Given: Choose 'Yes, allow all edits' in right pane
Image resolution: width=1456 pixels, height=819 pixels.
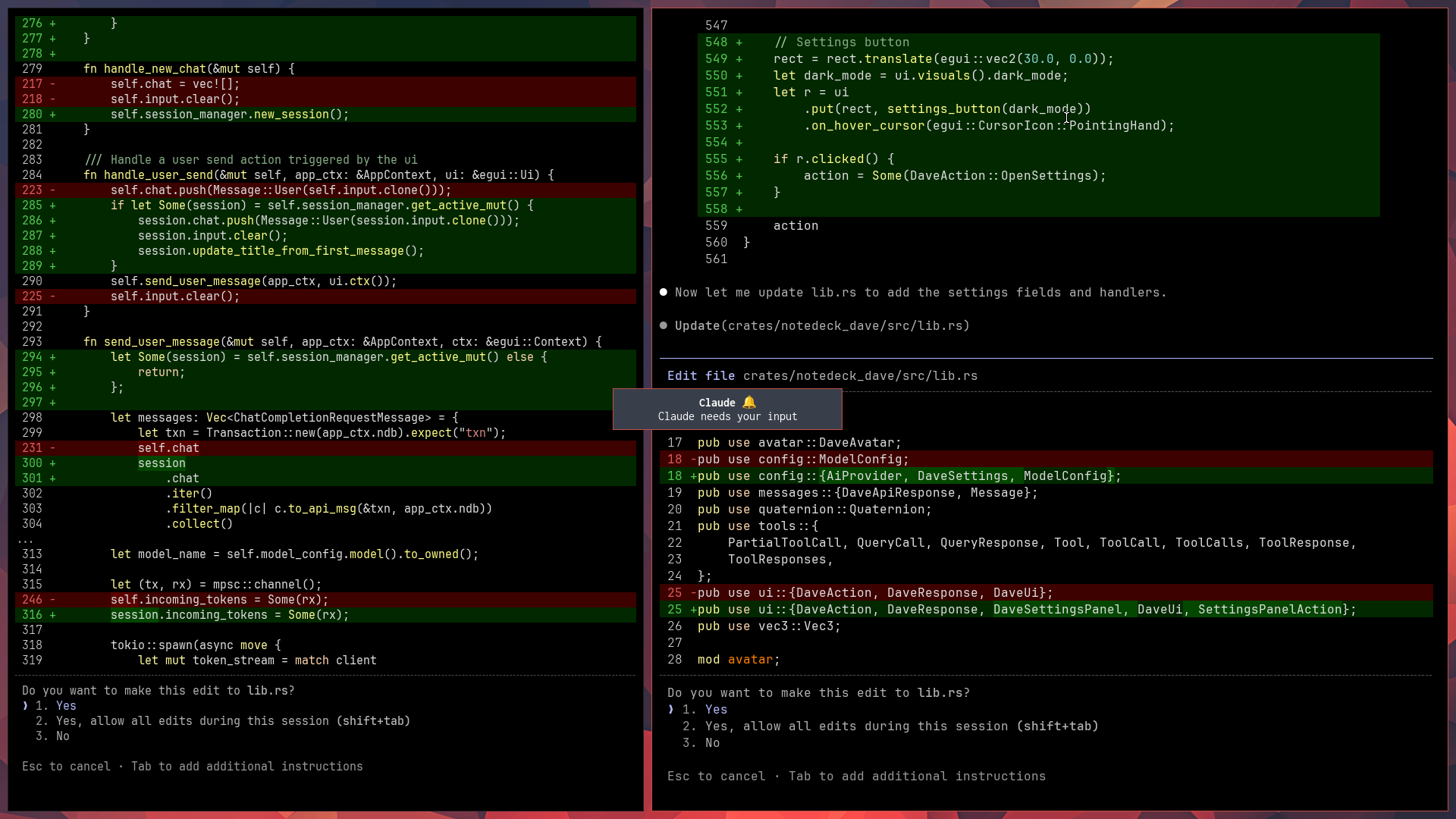Looking at the screenshot, I should 901,726.
